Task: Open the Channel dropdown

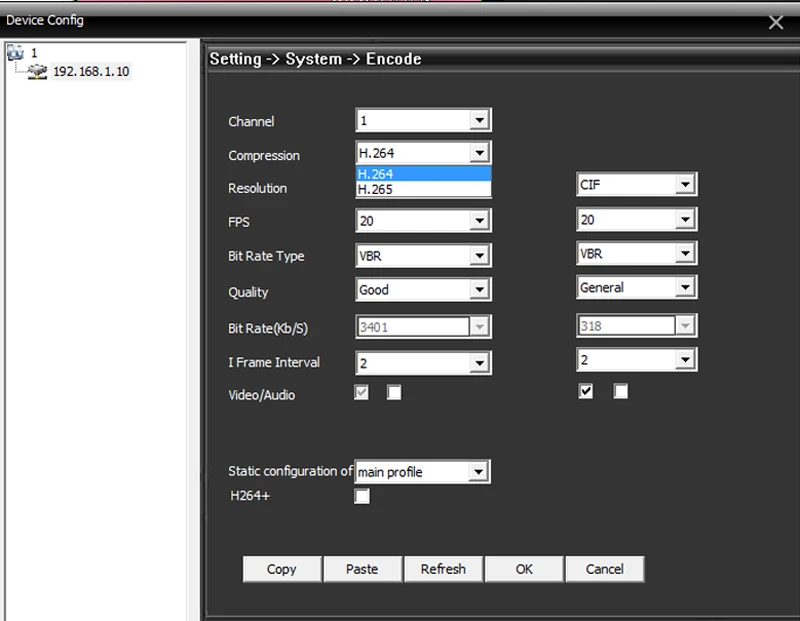Action: coord(423,120)
